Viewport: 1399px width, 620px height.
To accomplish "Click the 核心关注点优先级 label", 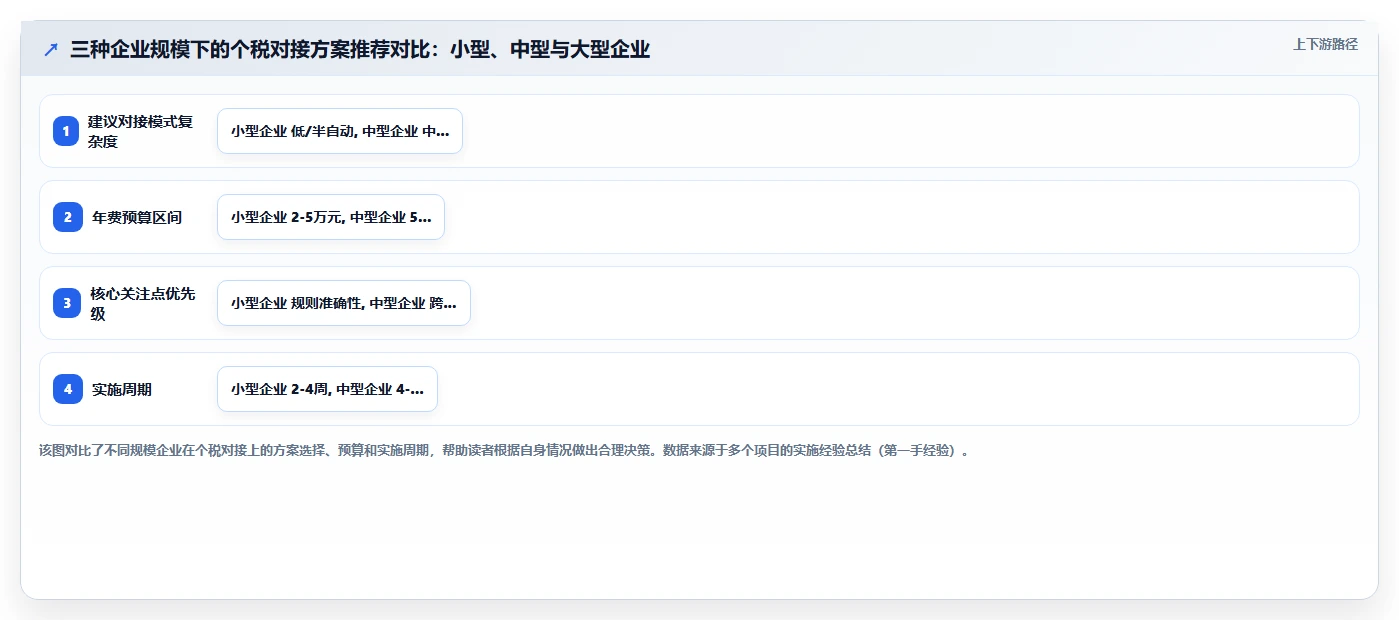I will [143, 303].
